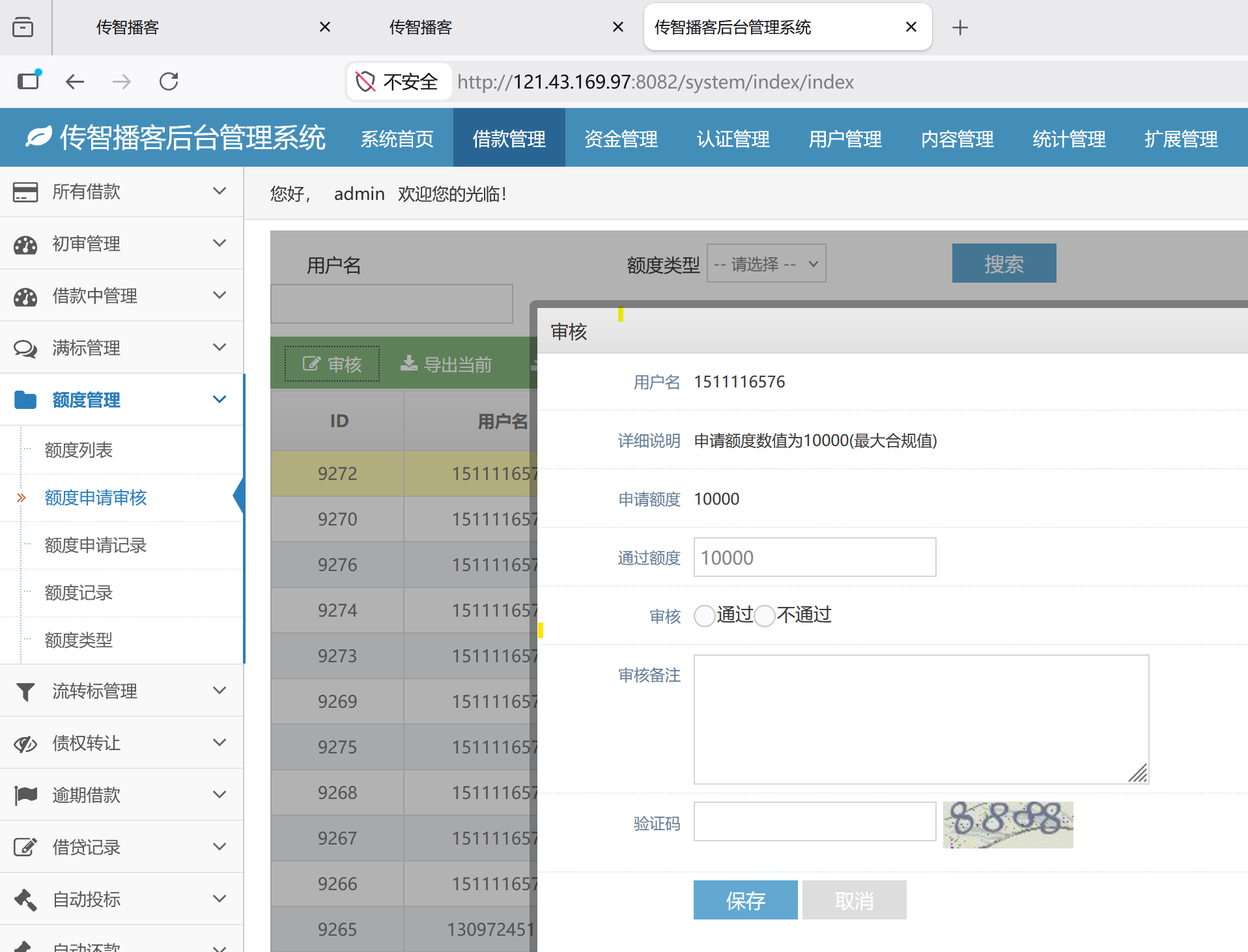Viewport: 1248px width, 952px height.
Task: Expand the 初审管理 menu chevron
Action: [220, 243]
